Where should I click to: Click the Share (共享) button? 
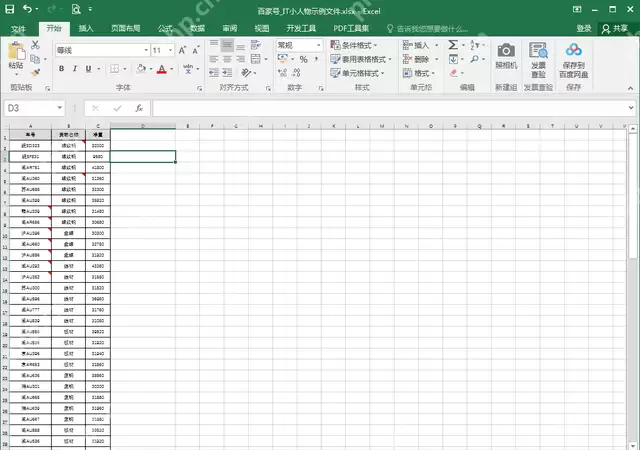point(612,28)
